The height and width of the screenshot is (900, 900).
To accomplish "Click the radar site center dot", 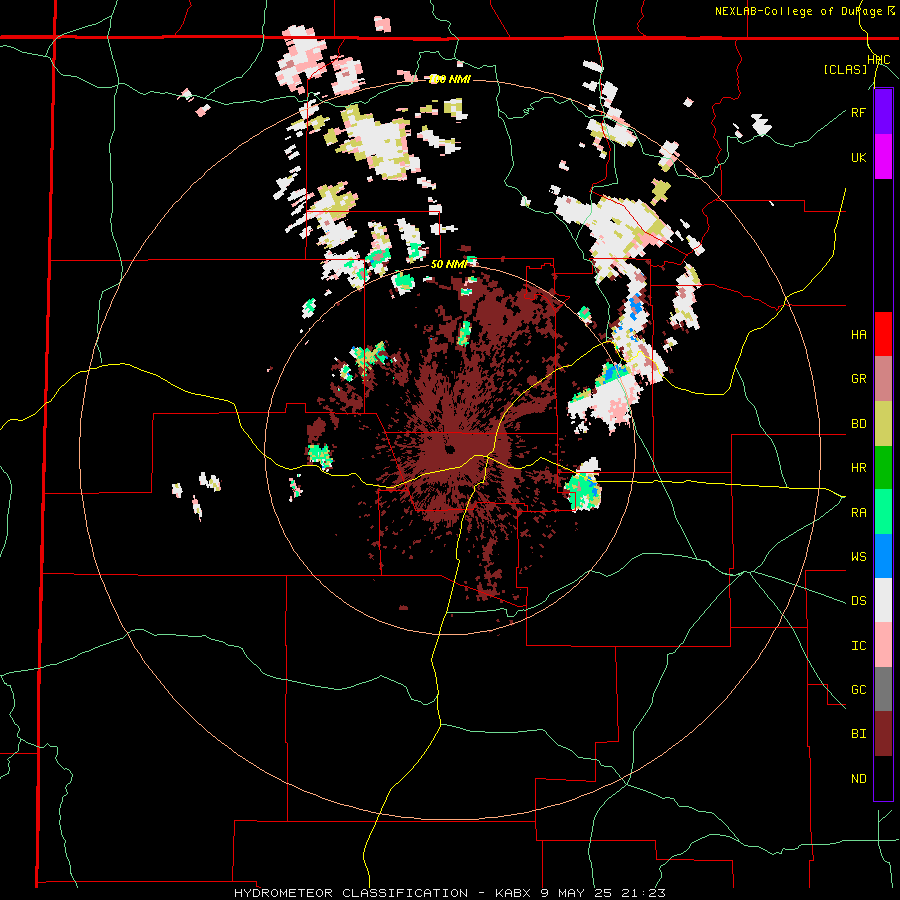I will coord(450,449).
